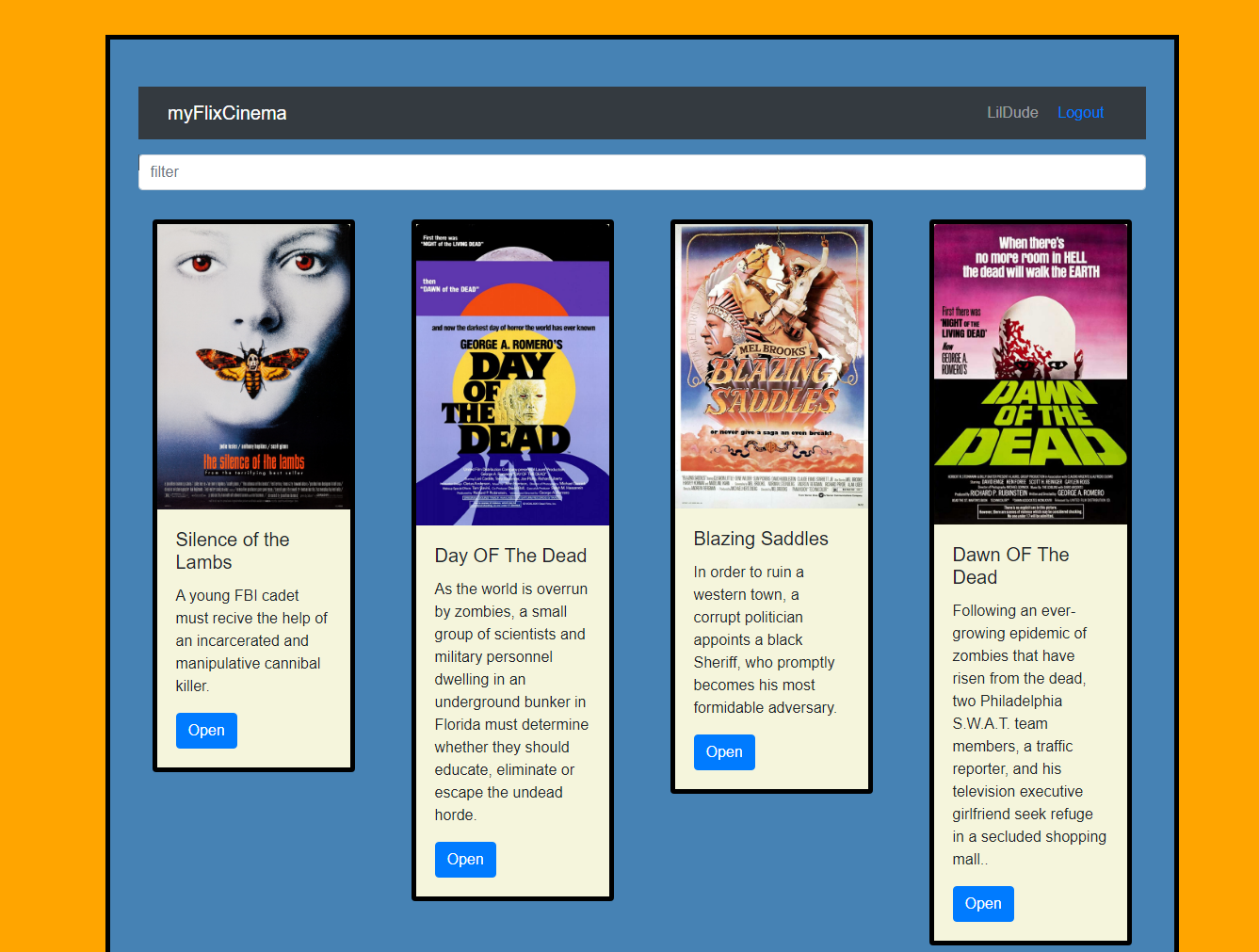1259x952 pixels.
Task: Click the Day OF The Dead title
Action: (510, 556)
